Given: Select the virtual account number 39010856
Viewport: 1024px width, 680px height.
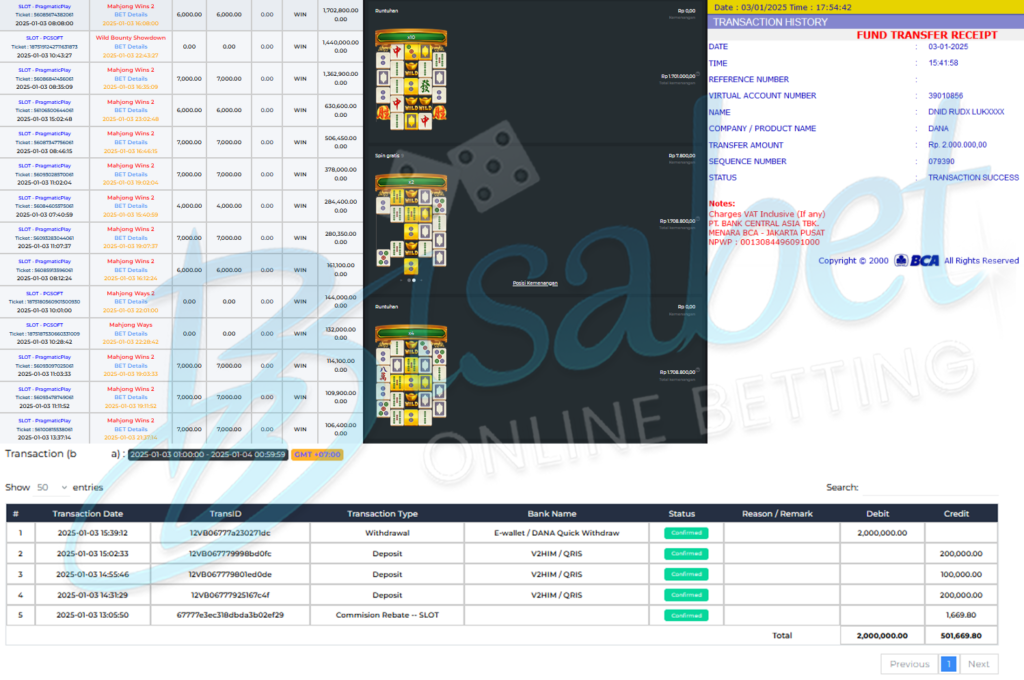Looking at the screenshot, I should (945, 95).
